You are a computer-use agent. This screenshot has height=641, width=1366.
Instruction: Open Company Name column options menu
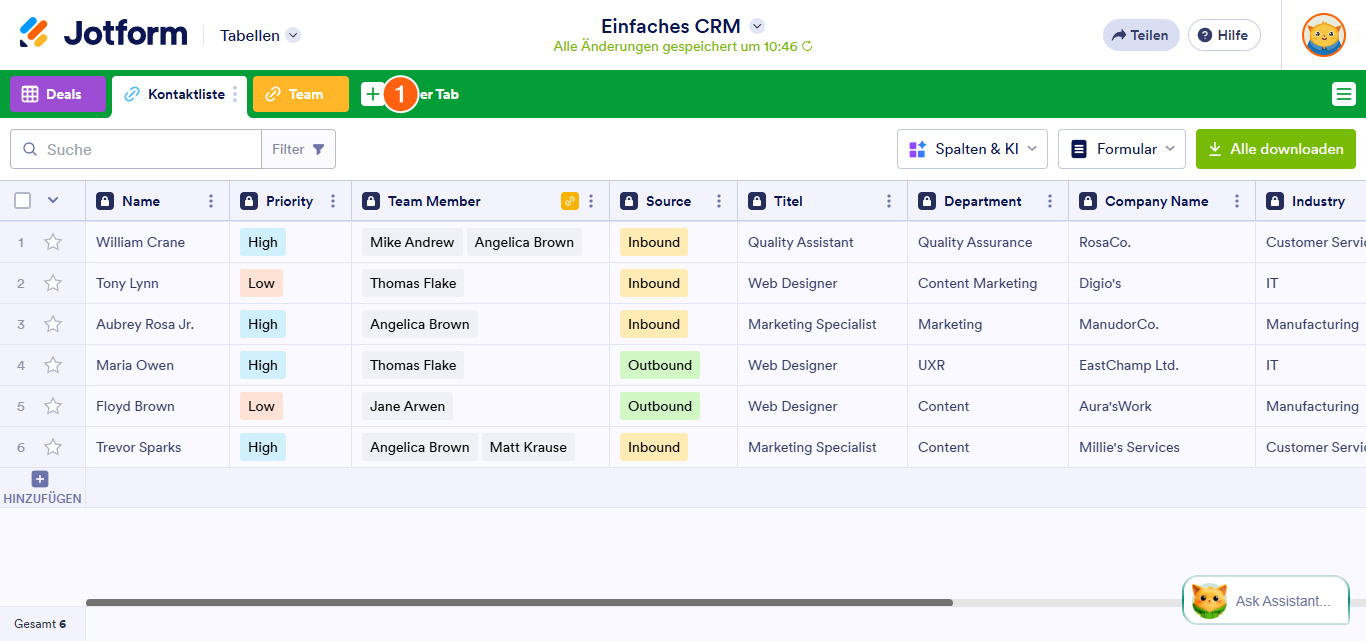coord(1237,201)
